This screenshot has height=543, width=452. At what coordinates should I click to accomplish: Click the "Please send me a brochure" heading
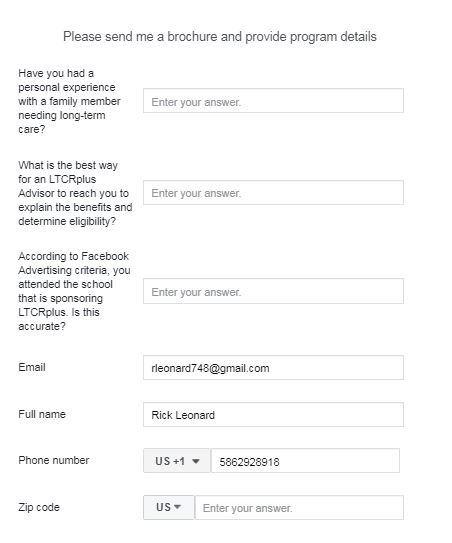(220, 37)
